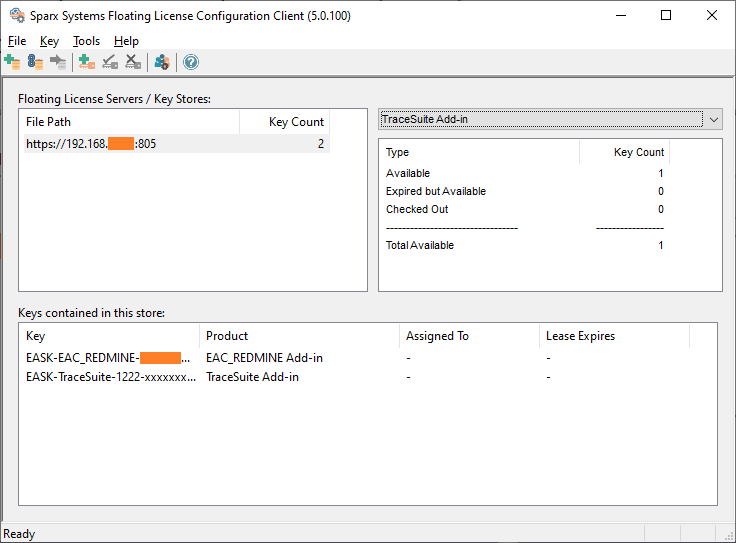The width and height of the screenshot is (736, 543).
Task: Minimize the Floating License Configuration window
Action: (x=621, y=15)
